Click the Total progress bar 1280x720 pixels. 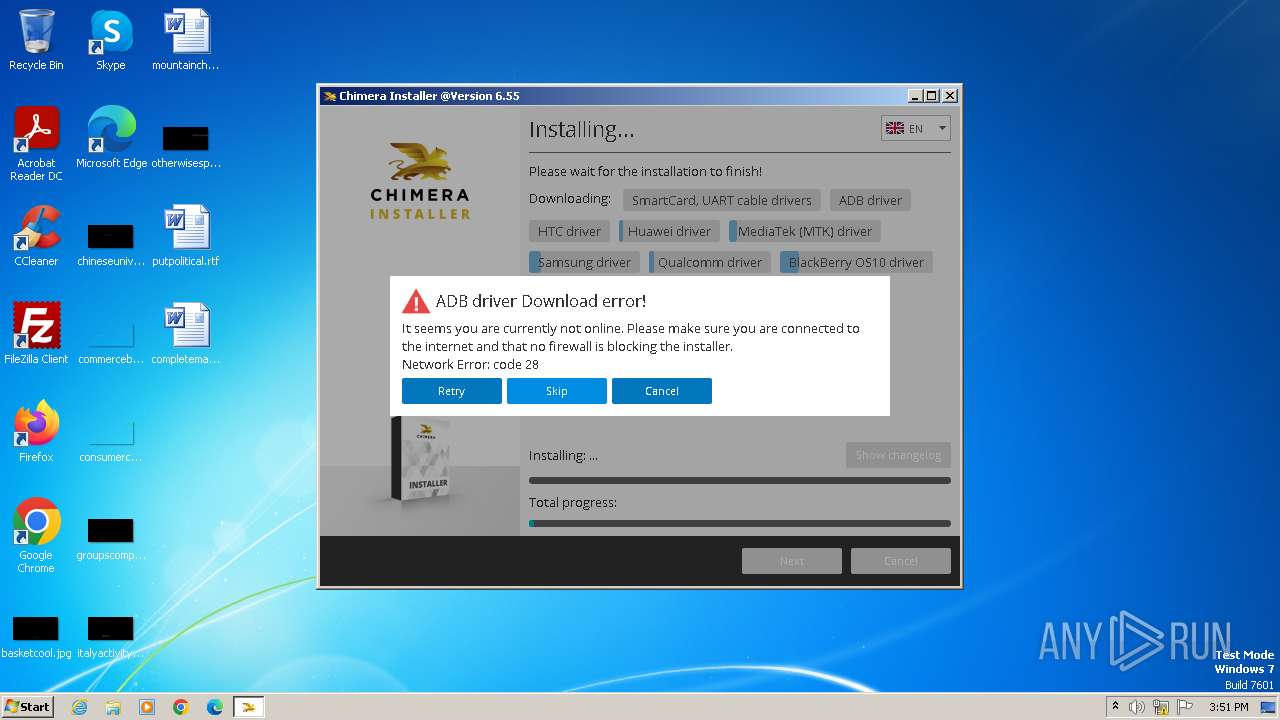point(740,523)
